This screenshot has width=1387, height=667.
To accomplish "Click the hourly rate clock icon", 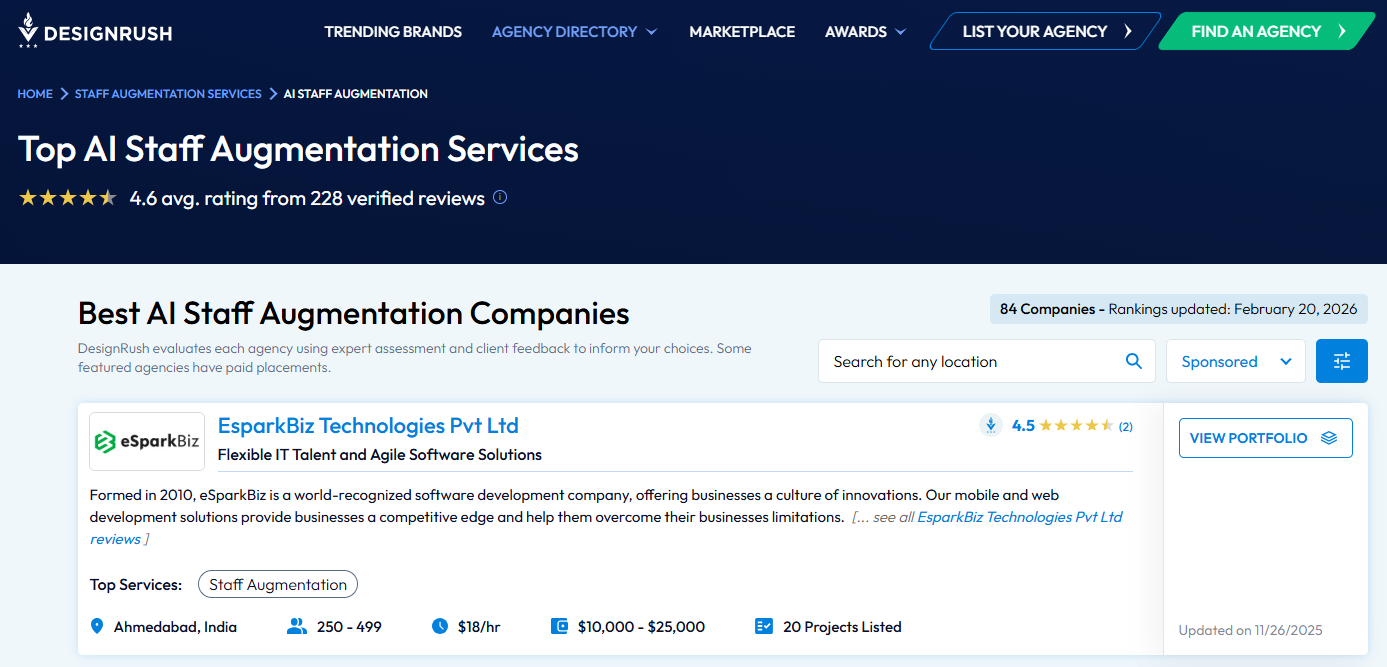I will pyautogui.click(x=440, y=627).
